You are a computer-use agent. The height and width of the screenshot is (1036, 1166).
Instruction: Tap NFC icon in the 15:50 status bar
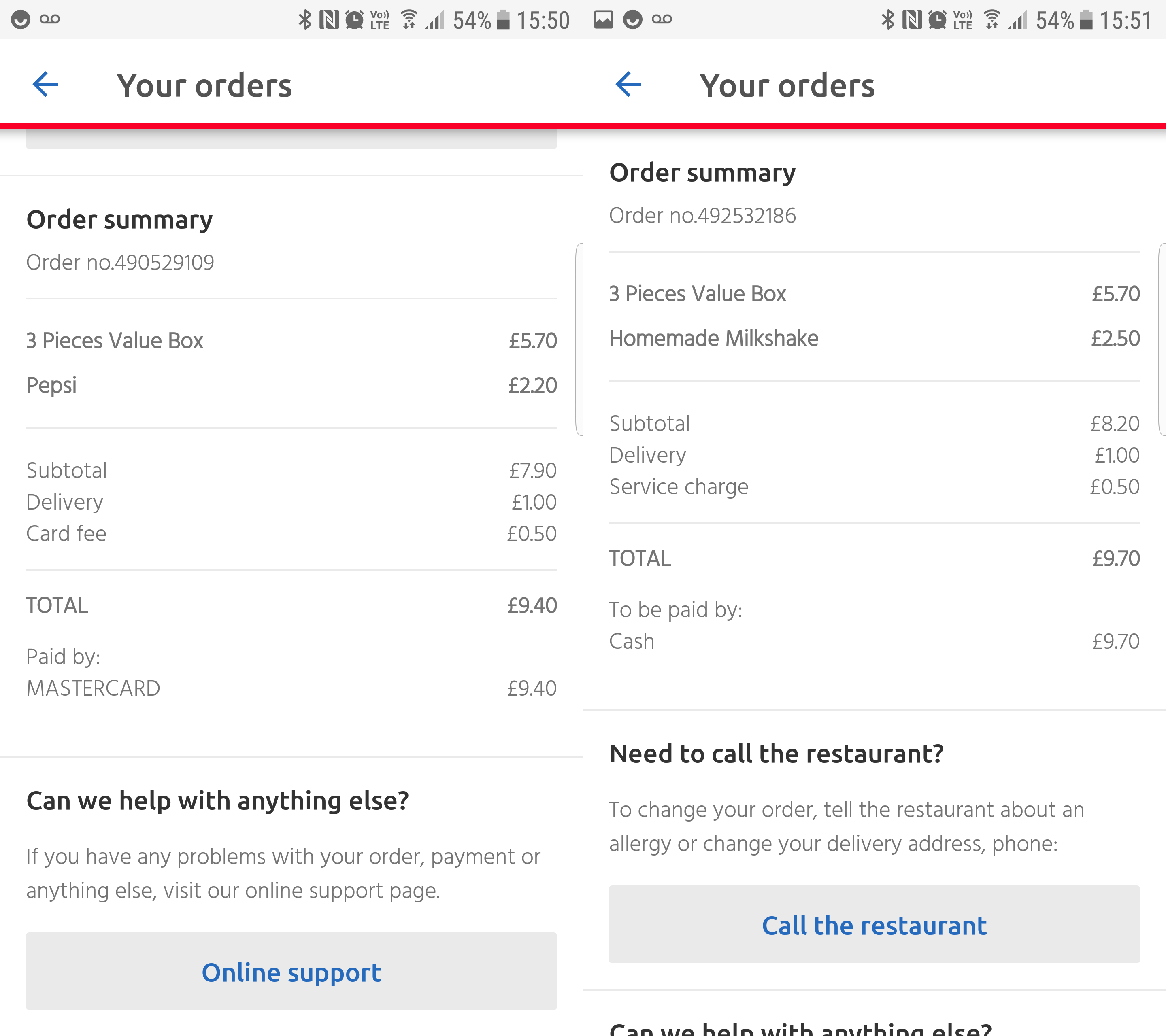[x=329, y=19]
